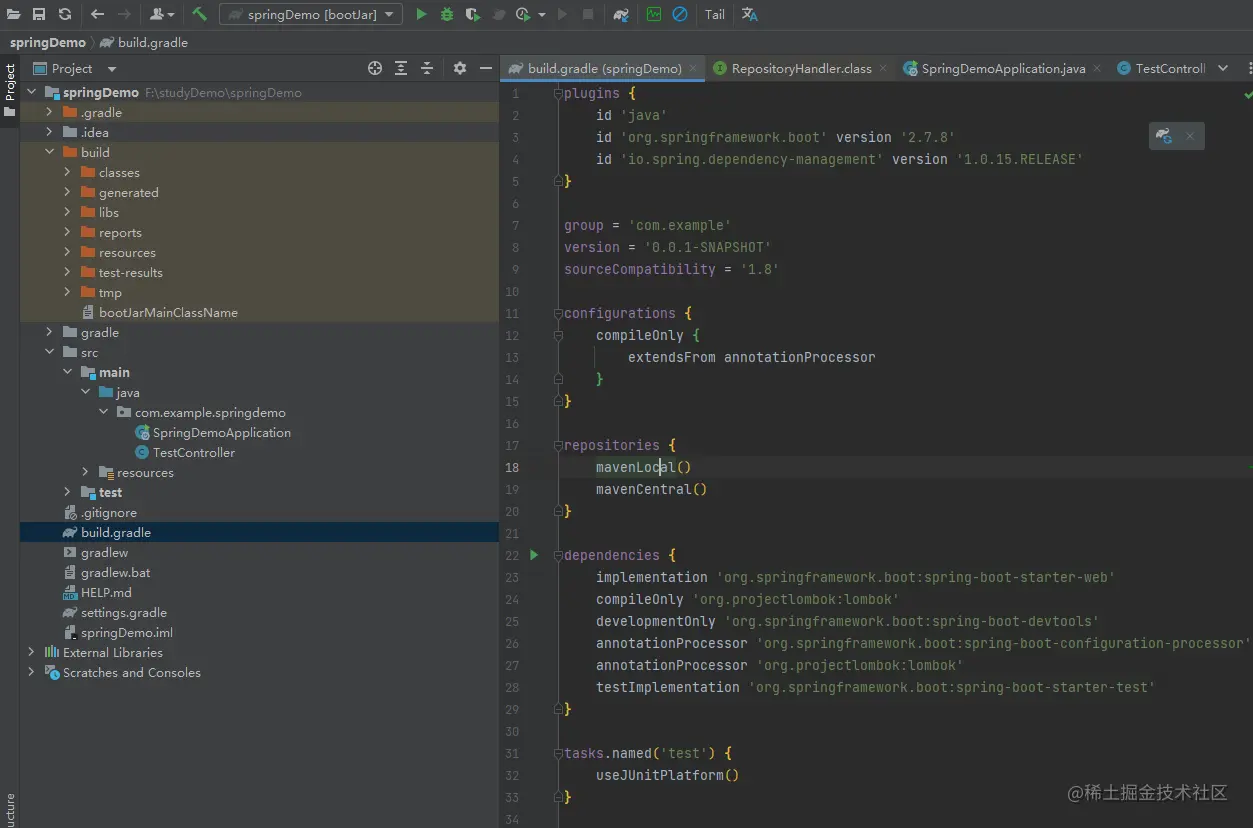Run with Coverage shield icon

[472, 14]
